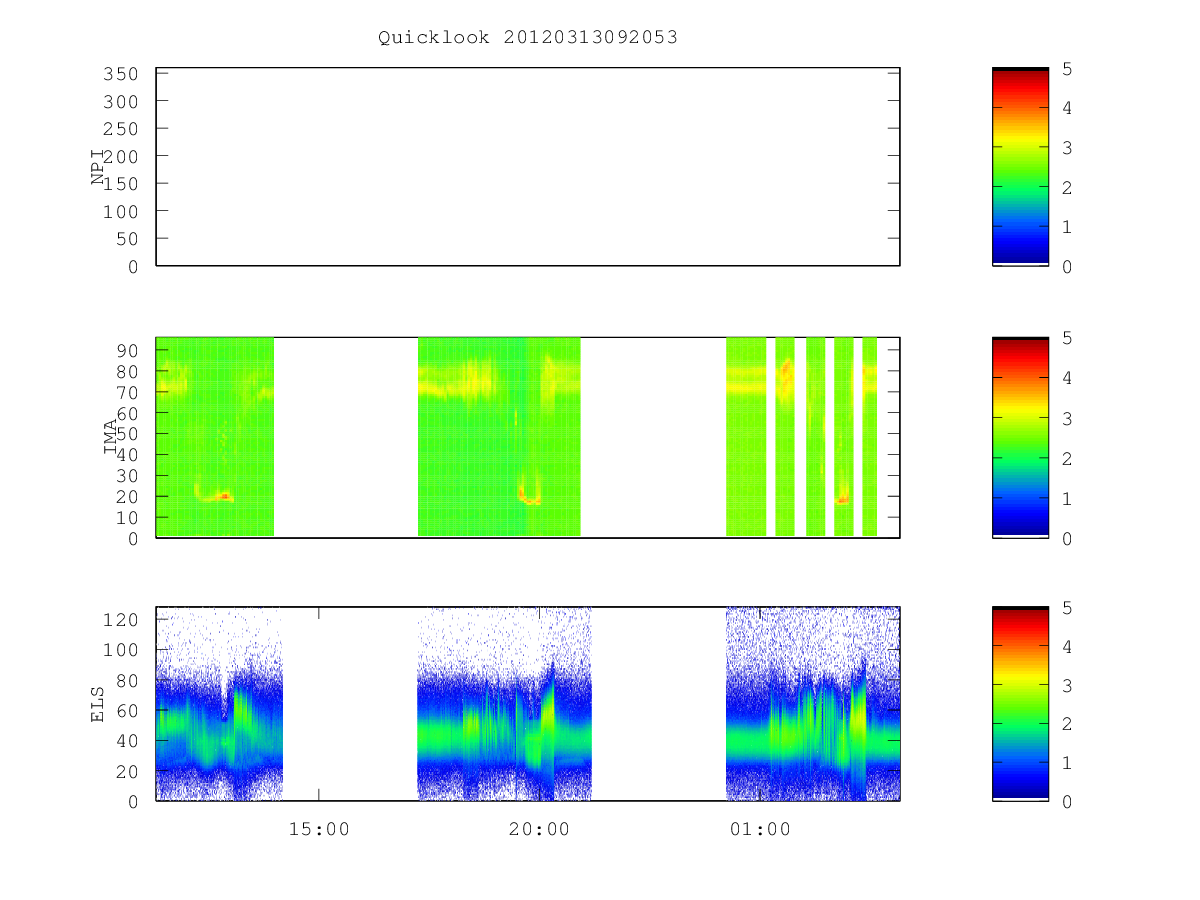
Task: Click the first ELS spectrogram block before 15:00
Action: tap(220, 704)
